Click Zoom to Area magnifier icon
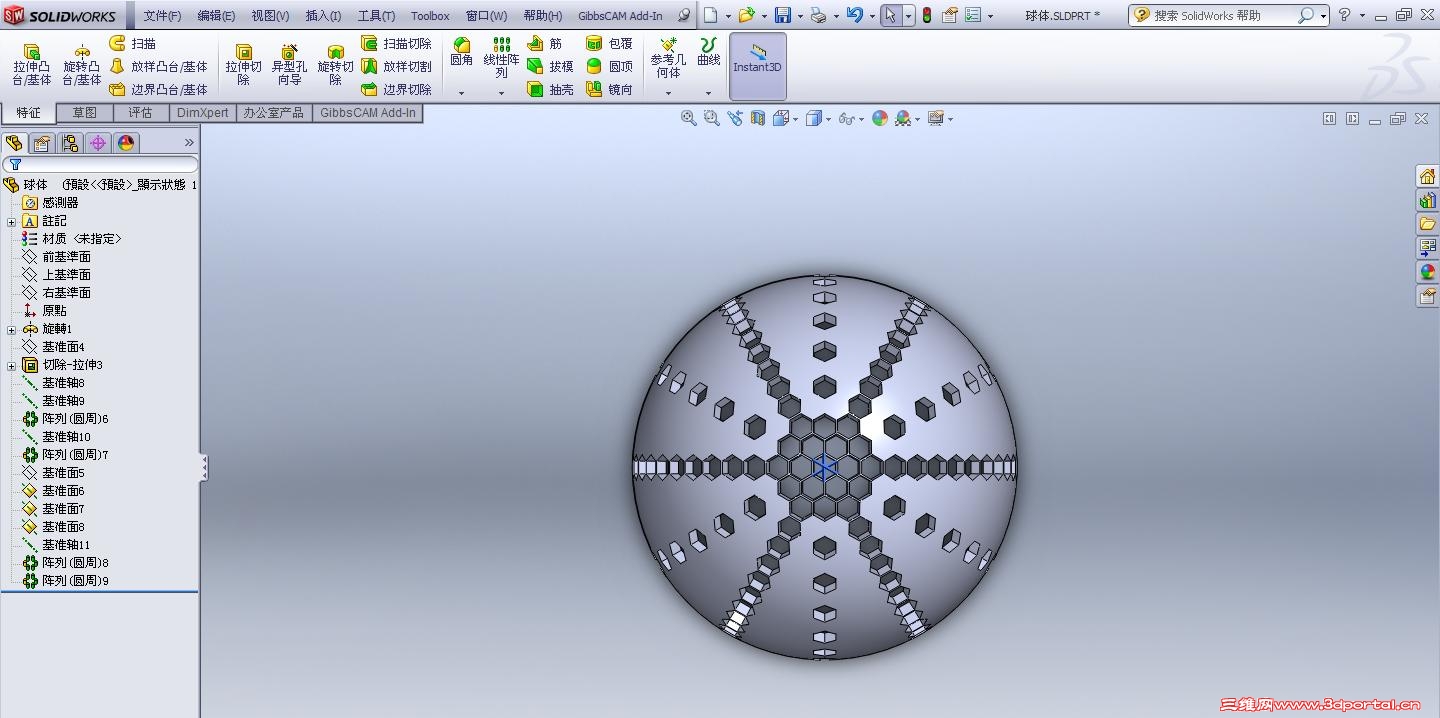 tap(711, 118)
